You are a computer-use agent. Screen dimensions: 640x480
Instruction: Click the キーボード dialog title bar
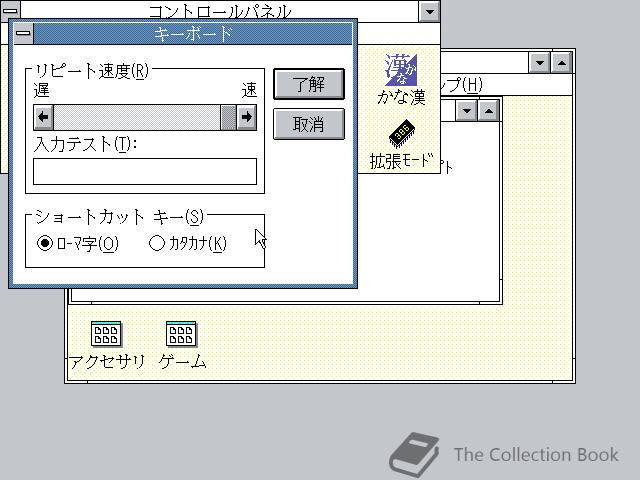(193, 33)
